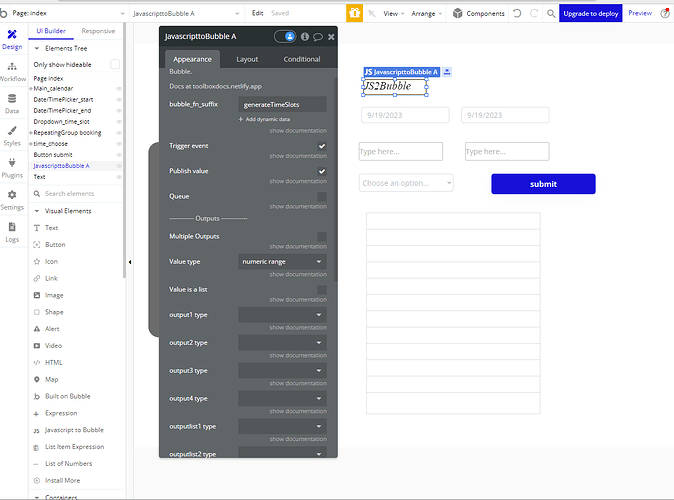
Task: Click the Upgrade to deploy button
Action: (591, 13)
